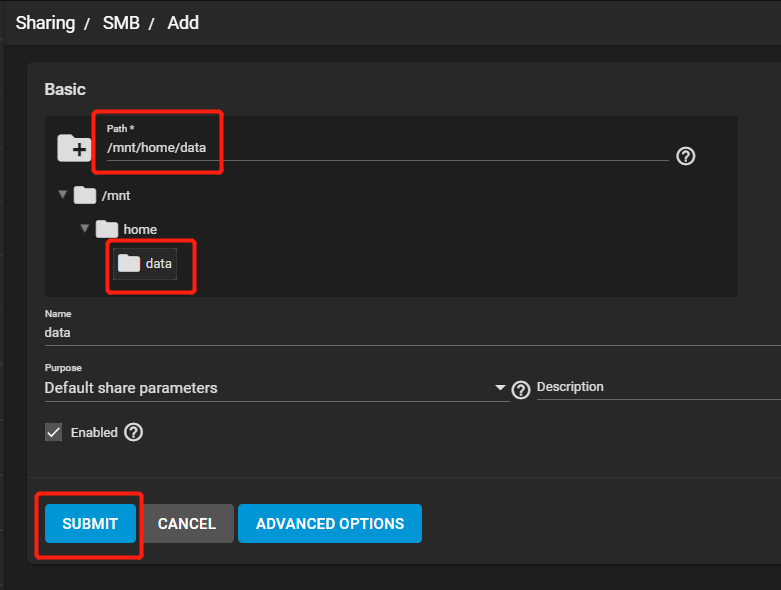The height and width of the screenshot is (590, 781).
Task: Select the home label in the tree
Action: (140, 230)
